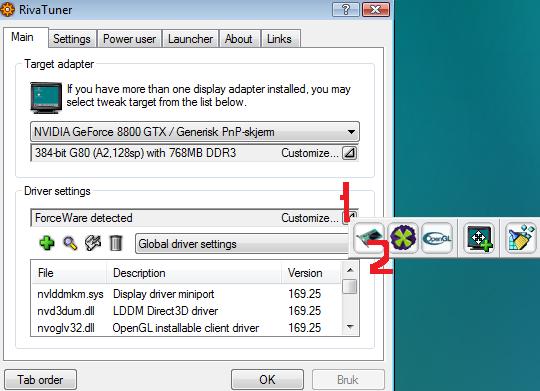Viewport: 540px width, 391px height.
Task: Click the Tab order button
Action: pos(40,380)
